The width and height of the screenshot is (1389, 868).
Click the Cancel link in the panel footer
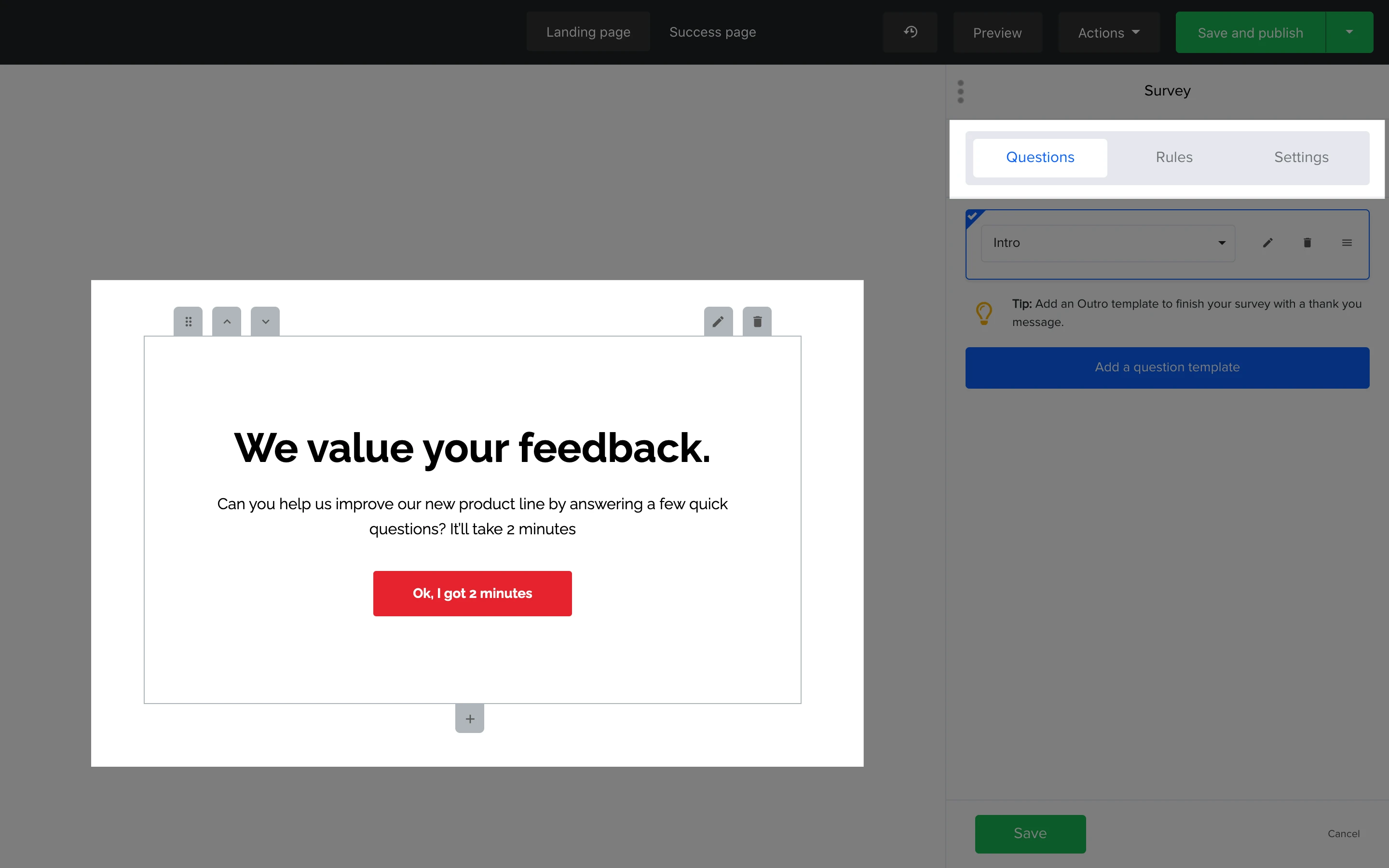tap(1343, 834)
